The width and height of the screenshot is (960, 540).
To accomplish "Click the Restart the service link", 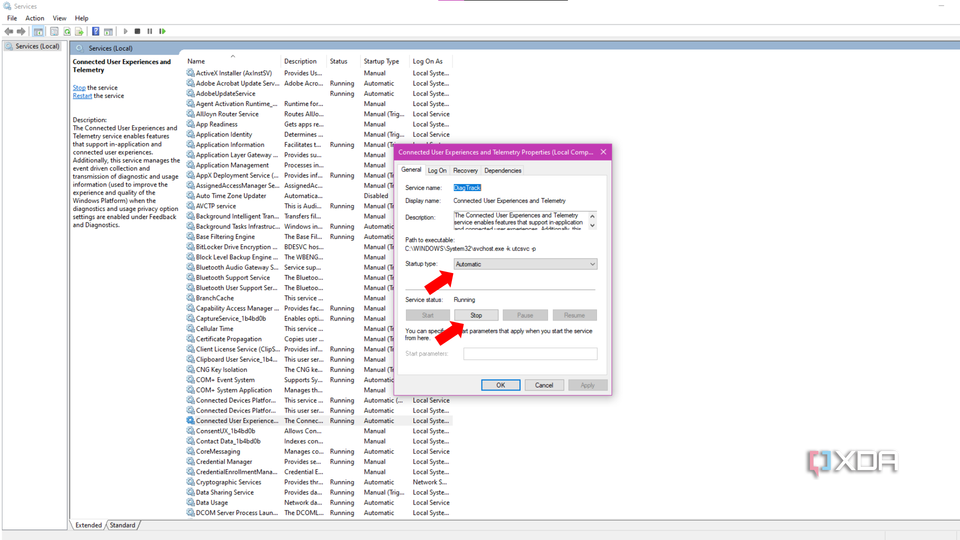I will [x=83, y=96].
